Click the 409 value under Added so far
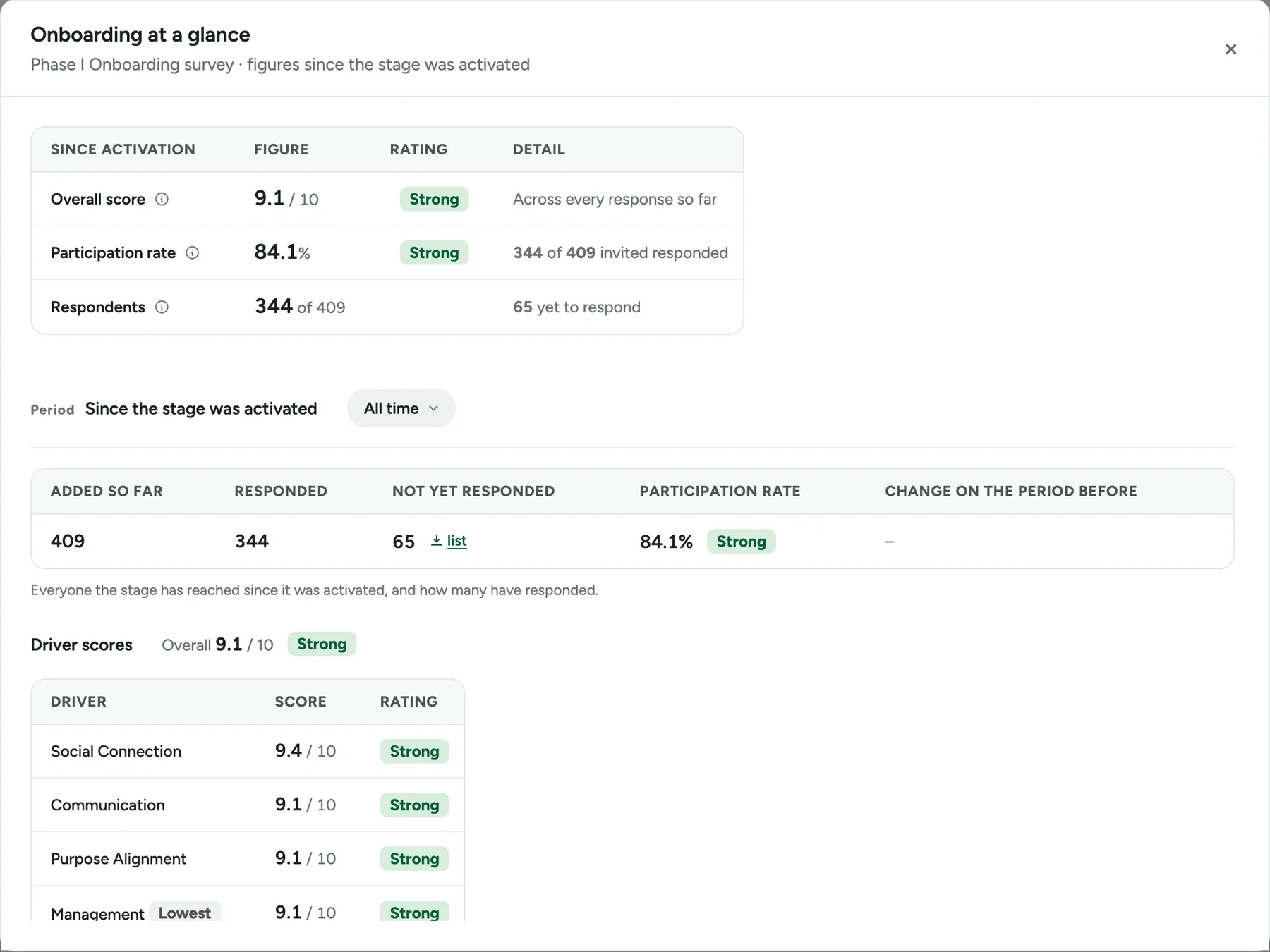Image resolution: width=1270 pixels, height=952 pixels. tap(68, 541)
